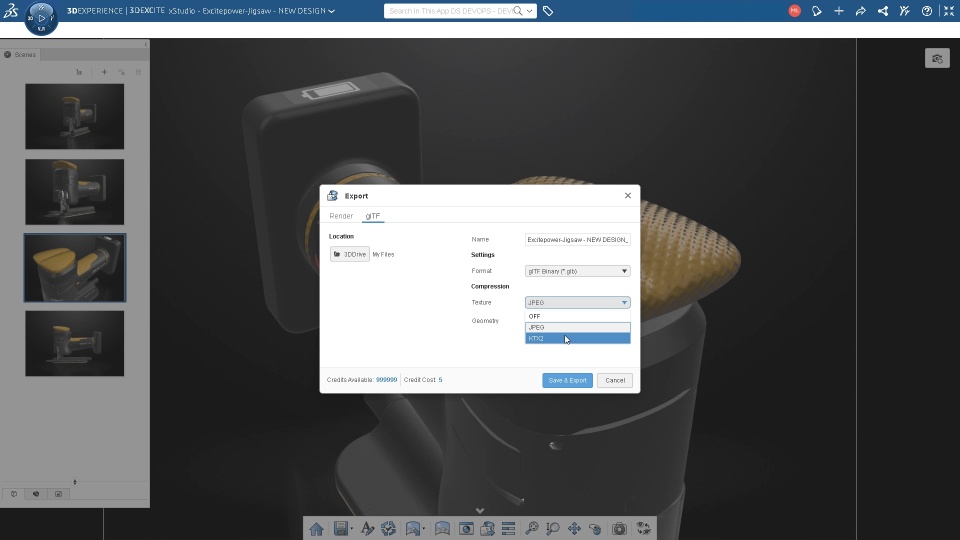Add a new scene with plus icon
Screen dimensions: 960x540
pos(104,72)
